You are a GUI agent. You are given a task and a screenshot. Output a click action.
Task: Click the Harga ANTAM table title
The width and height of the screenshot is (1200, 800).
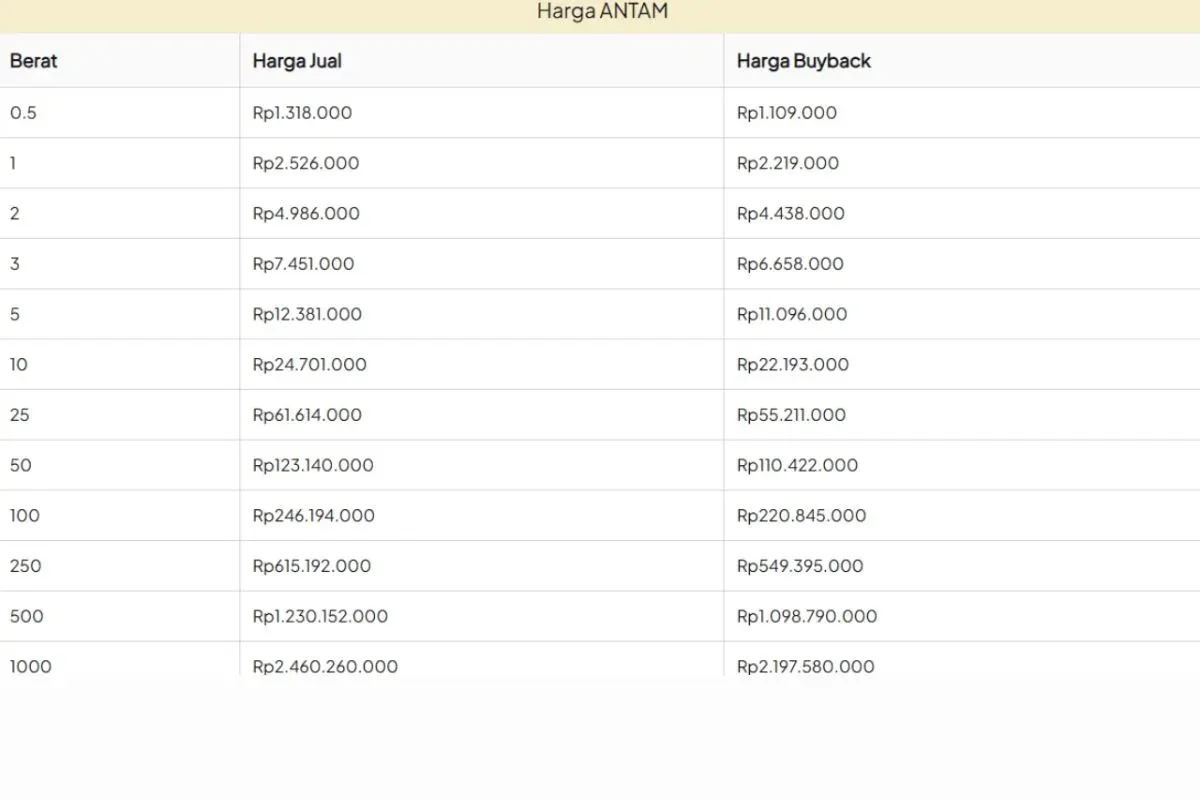click(602, 12)
